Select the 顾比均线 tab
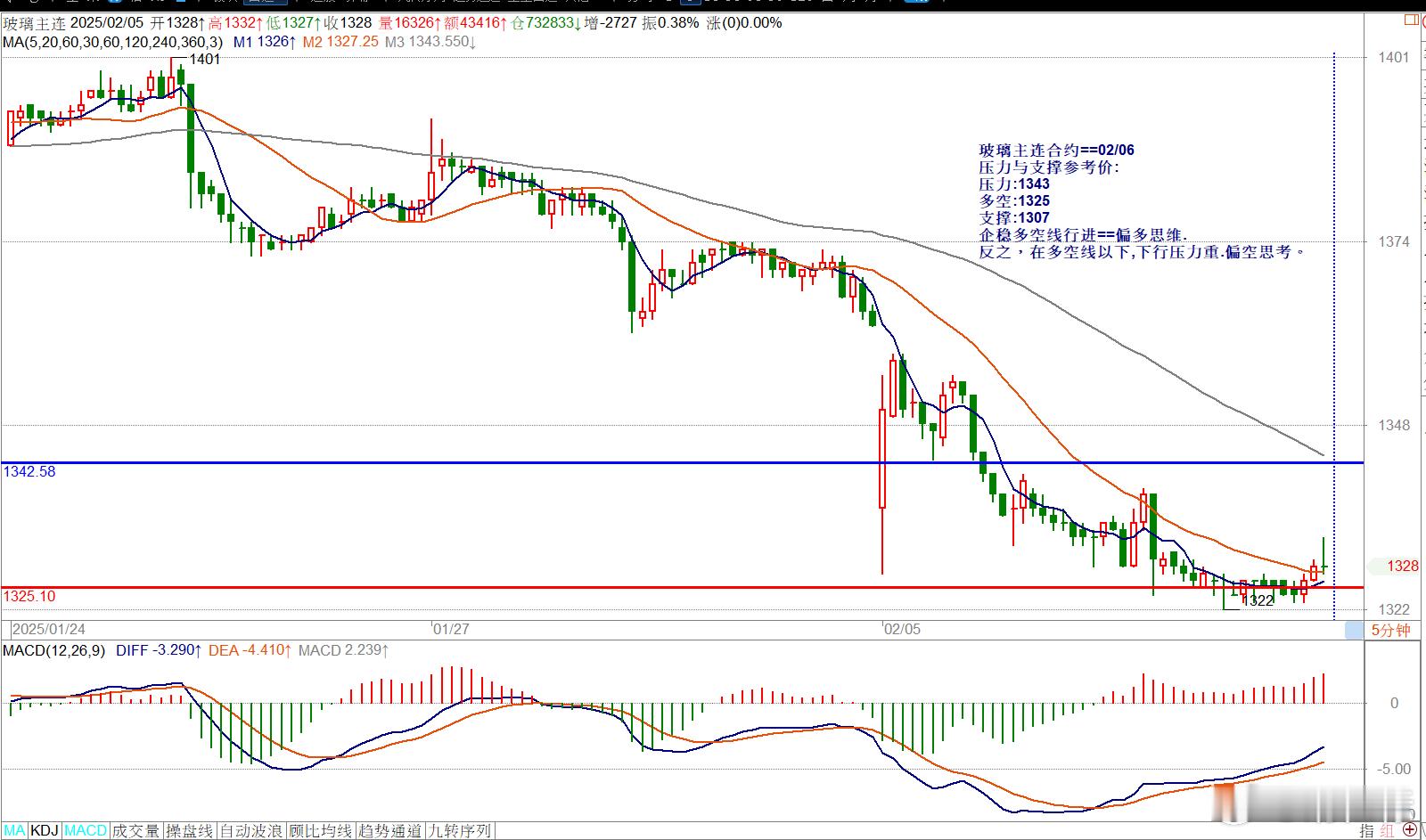The width and height of the screenshot is (1426, 840). 321,830
